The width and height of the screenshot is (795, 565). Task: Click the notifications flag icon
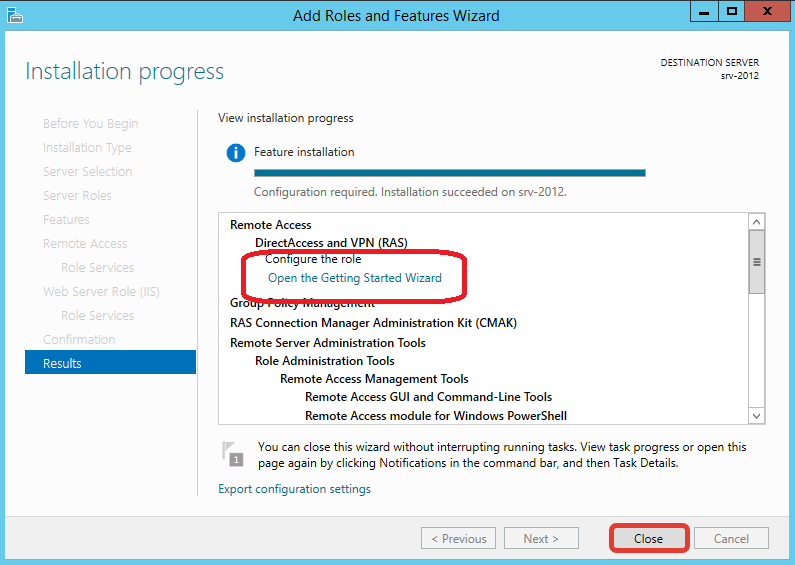[x=232, y=454]
